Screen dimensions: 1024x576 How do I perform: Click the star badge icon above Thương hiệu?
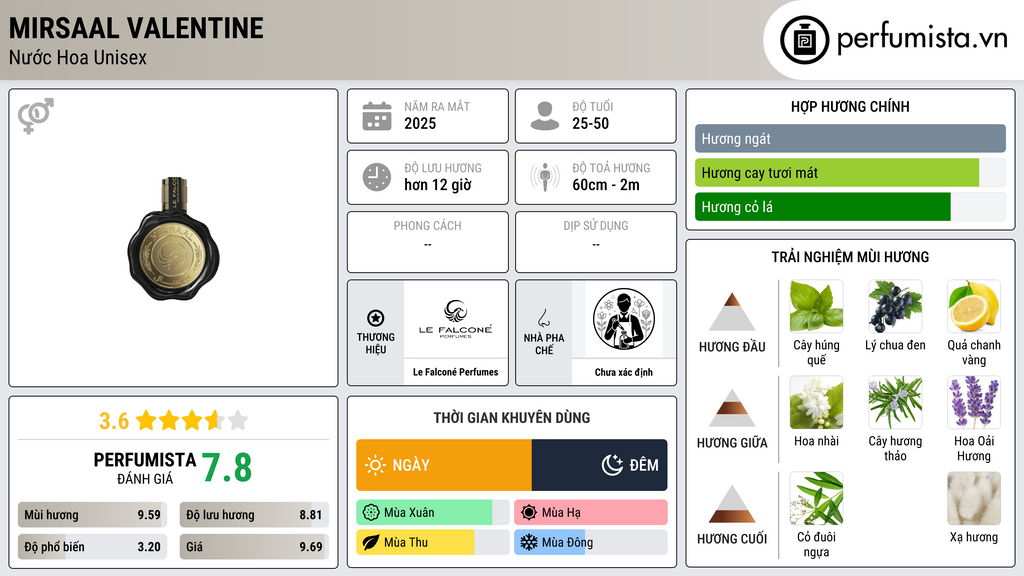(376, 318)
